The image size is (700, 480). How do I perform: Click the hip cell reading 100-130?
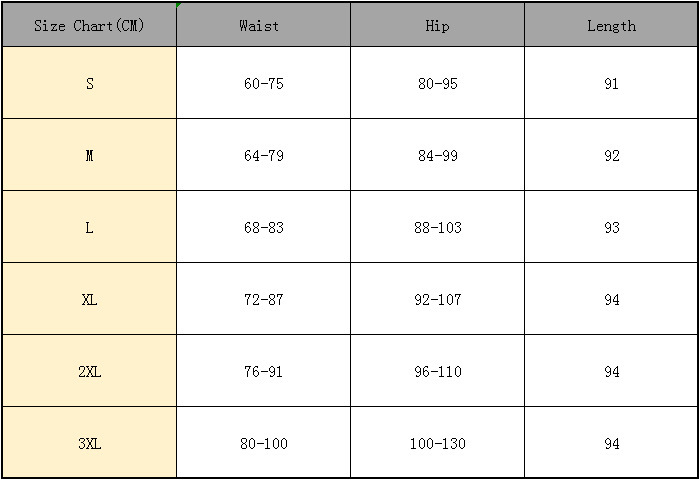pos(437,444)
